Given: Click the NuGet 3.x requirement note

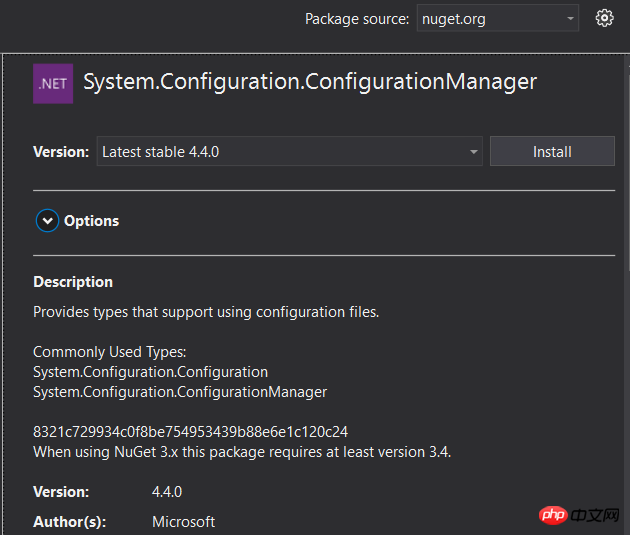Looking at the screenshot, I should point(242,452).
